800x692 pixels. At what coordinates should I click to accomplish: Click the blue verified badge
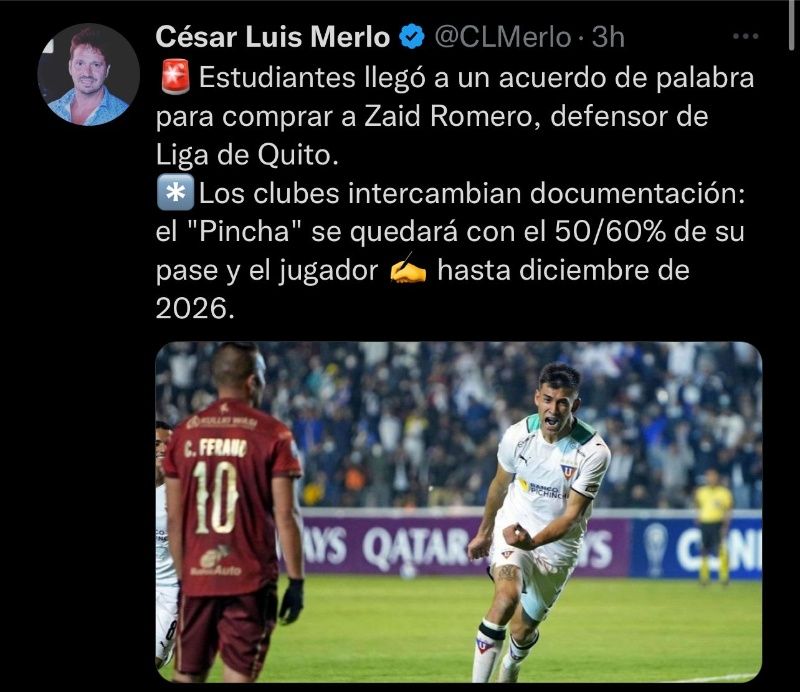(x=412, y=37)
